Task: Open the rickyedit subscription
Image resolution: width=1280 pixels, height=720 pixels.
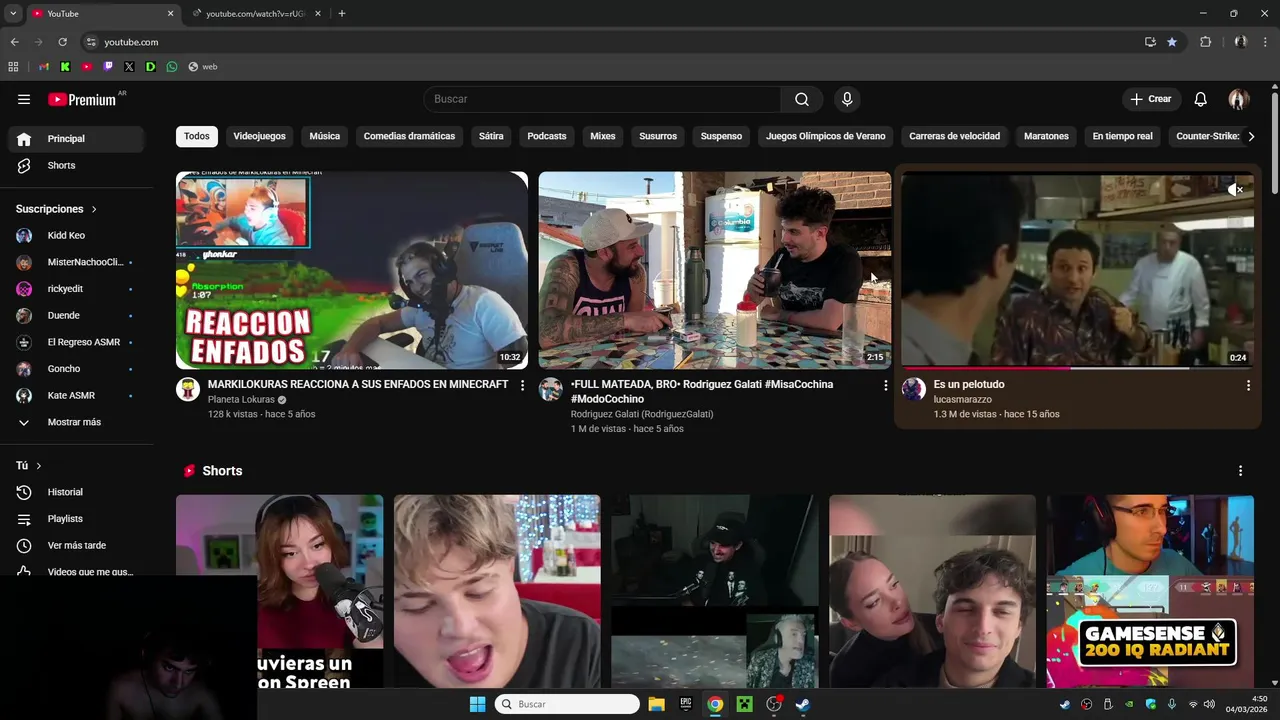Action: tap(76, 289)
